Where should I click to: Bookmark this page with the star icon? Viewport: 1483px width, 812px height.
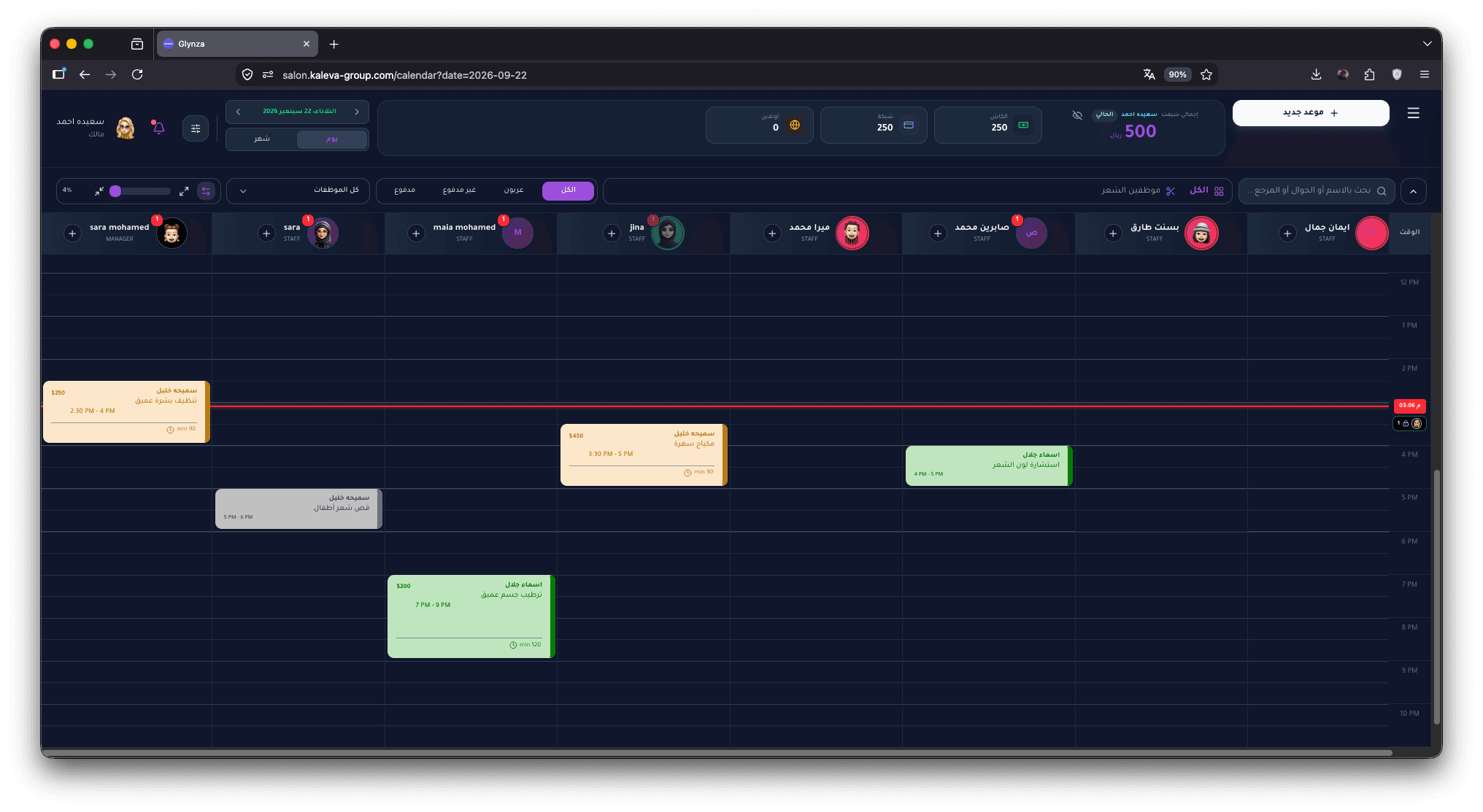(1206, 74)
